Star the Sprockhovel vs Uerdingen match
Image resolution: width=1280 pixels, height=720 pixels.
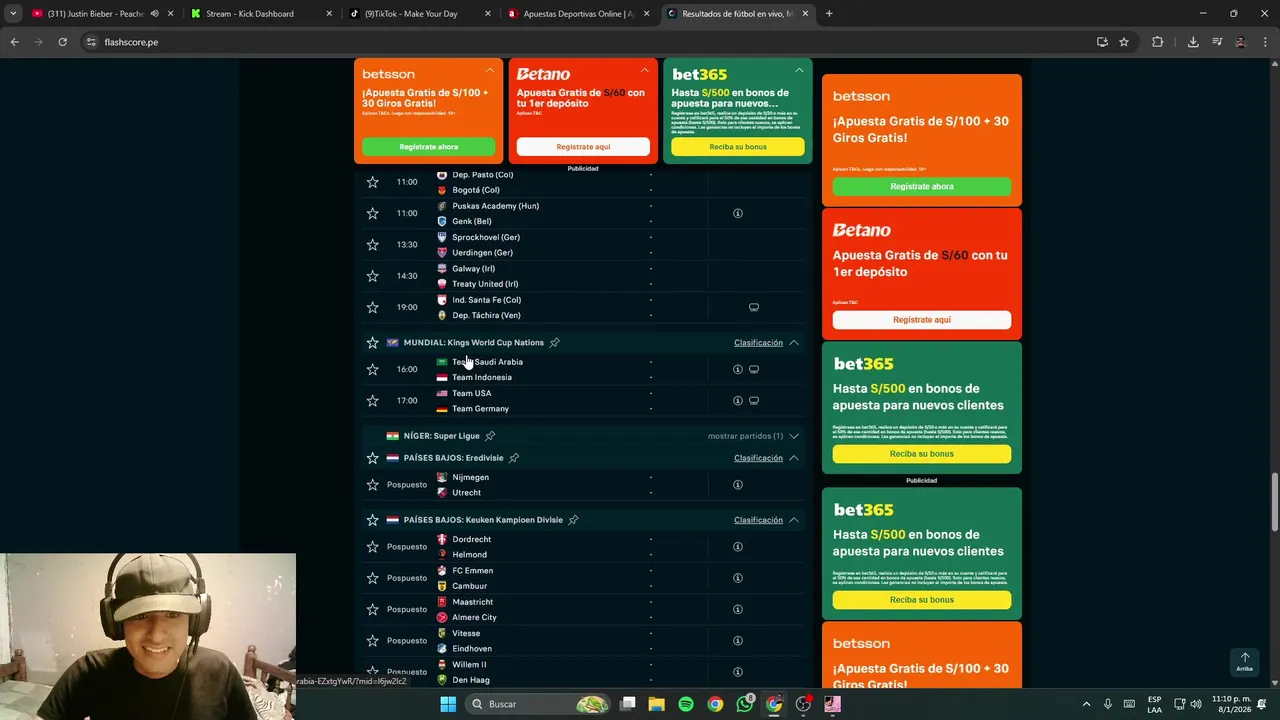coord(372,244)
